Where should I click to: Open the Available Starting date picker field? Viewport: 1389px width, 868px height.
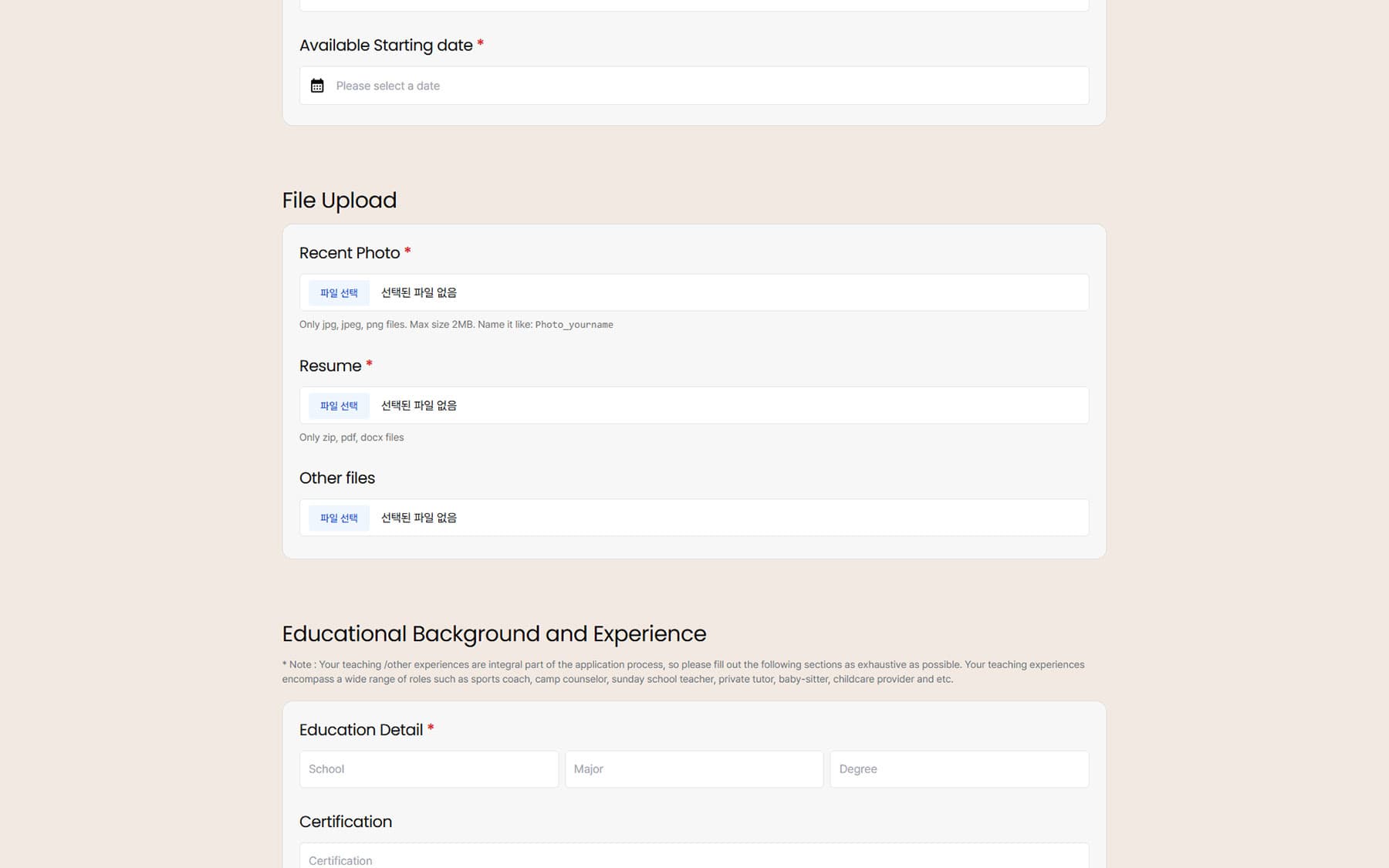point(694,86)
